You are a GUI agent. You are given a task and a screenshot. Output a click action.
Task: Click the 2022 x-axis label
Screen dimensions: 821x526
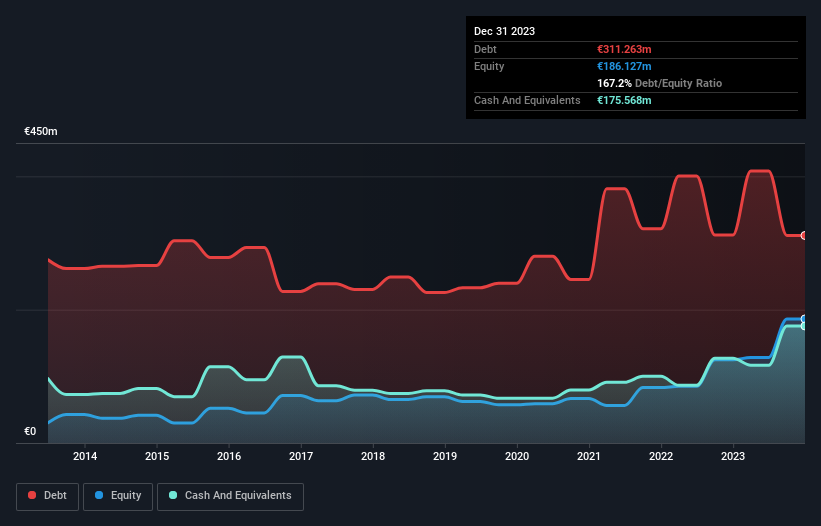pos(661,456)
